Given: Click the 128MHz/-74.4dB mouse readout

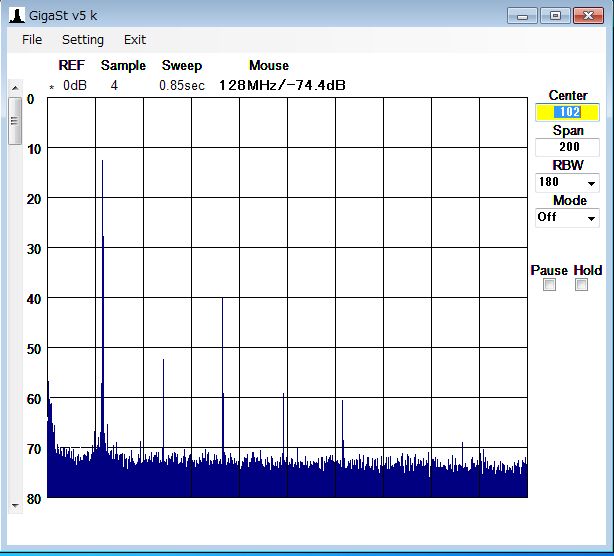Looking at the screenshot, I should tap(282, 85).
